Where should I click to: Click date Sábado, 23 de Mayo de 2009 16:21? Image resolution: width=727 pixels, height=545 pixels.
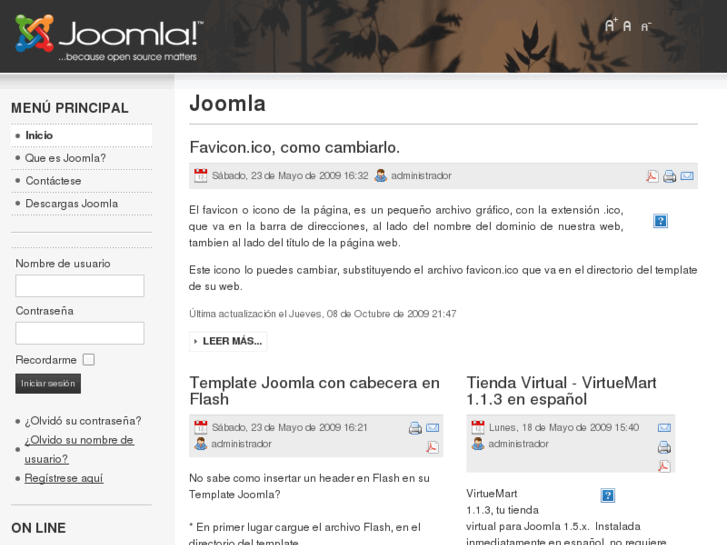289,427
